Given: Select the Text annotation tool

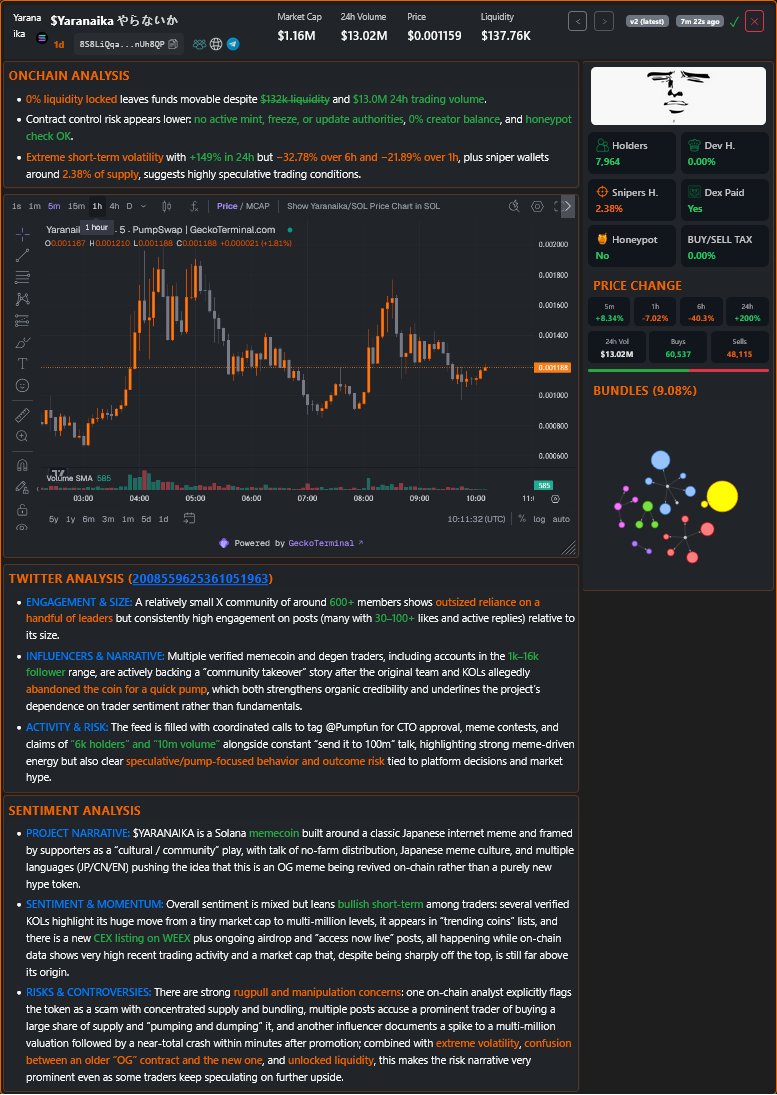Looking at the screenshot, I should (x=22, y=364).
